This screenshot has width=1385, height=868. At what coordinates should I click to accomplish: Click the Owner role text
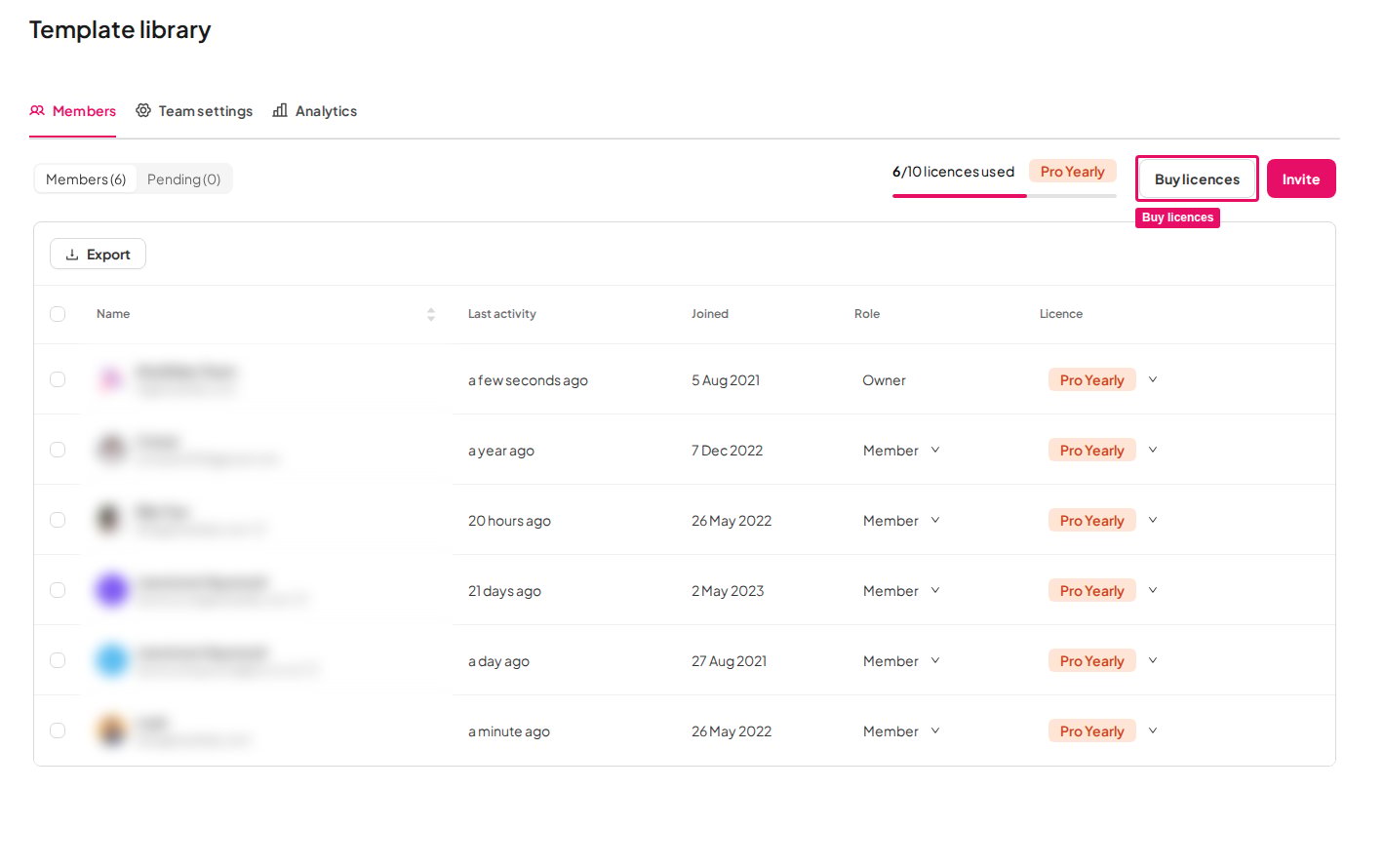885,380
